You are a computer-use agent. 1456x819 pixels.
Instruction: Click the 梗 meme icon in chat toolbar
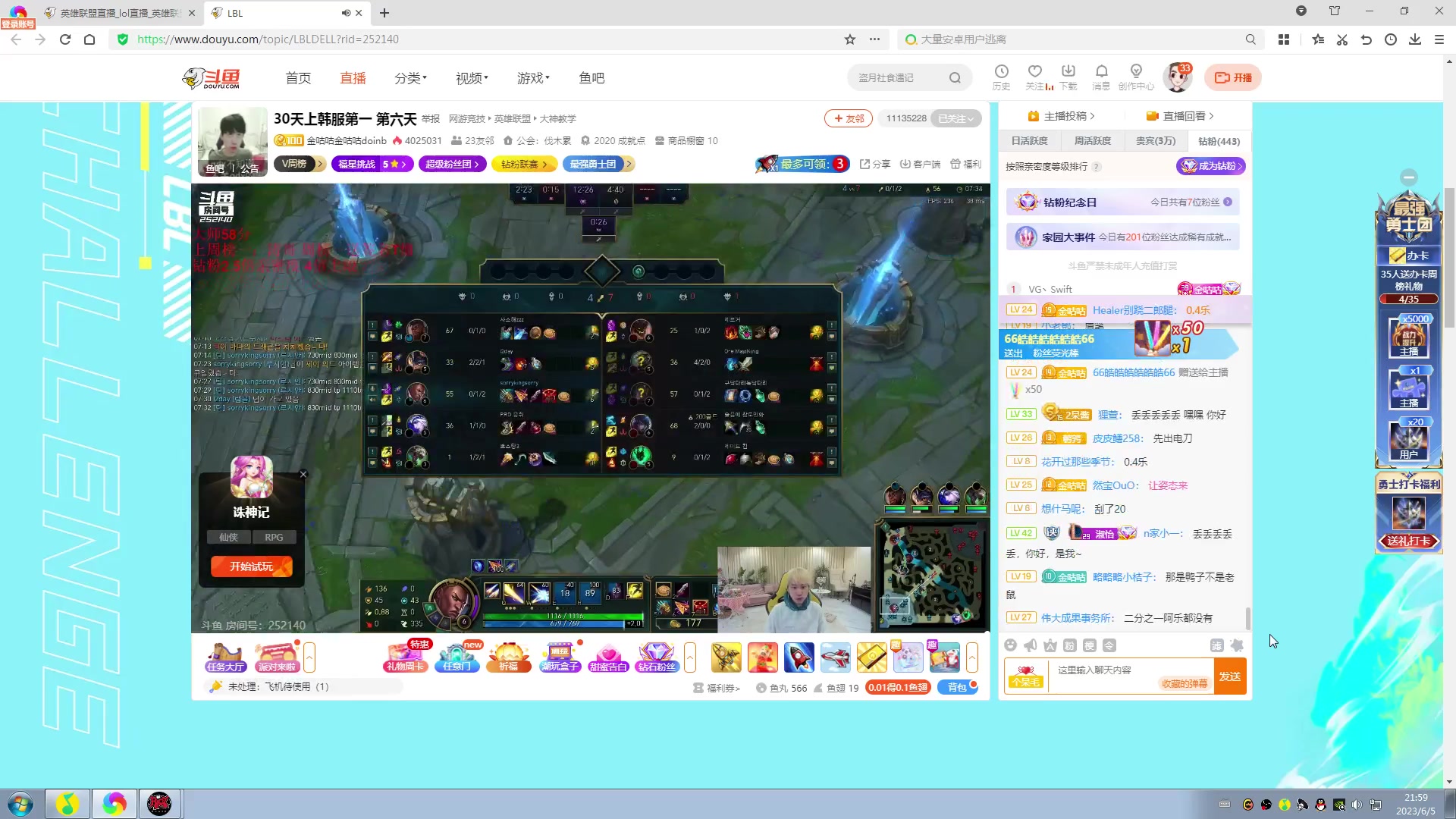(x=1089, y=645)
